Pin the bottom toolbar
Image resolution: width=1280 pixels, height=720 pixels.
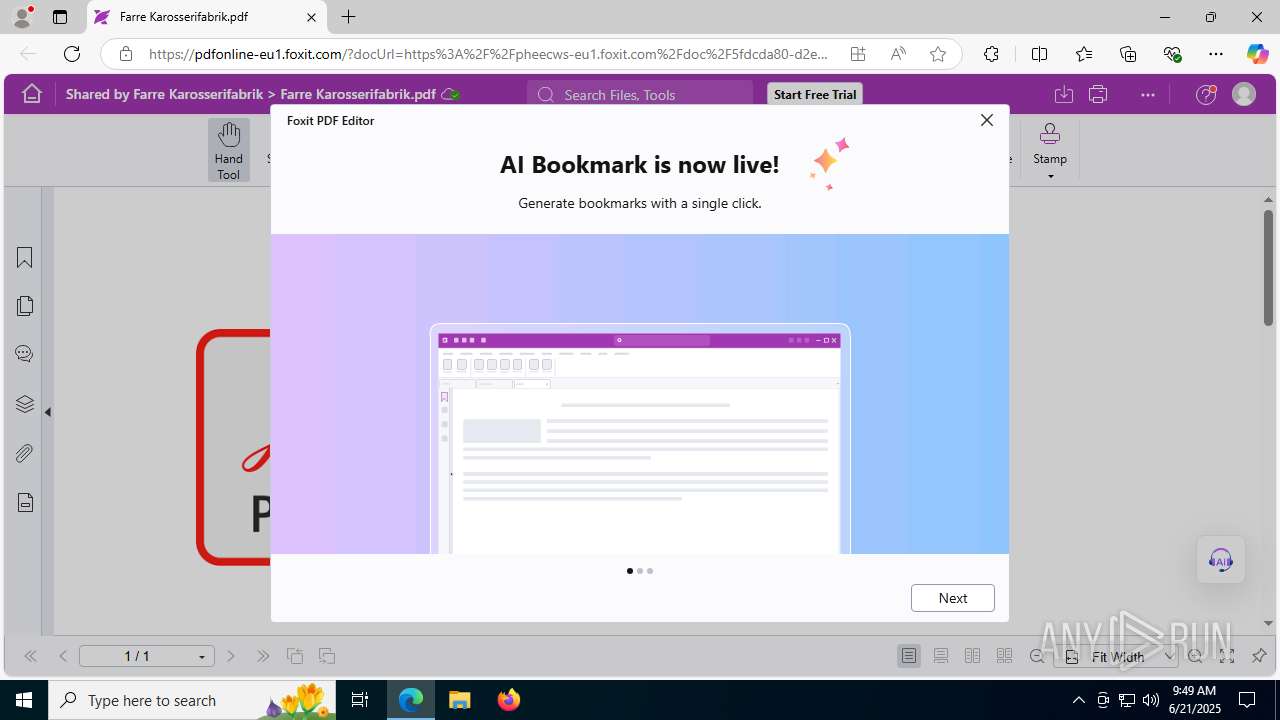[1259, 656]
